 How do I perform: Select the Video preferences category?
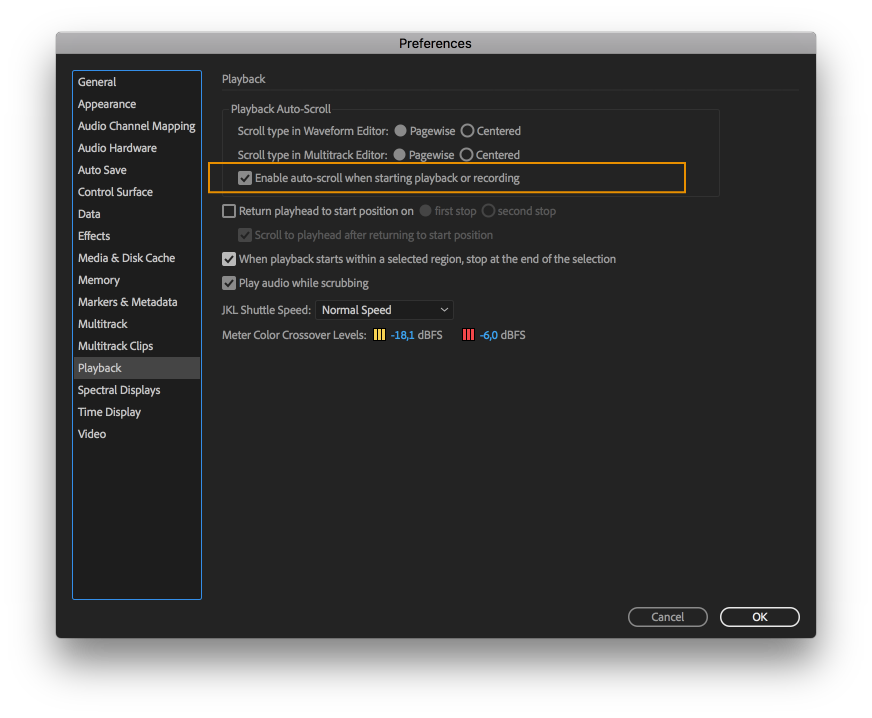[91, 434]
